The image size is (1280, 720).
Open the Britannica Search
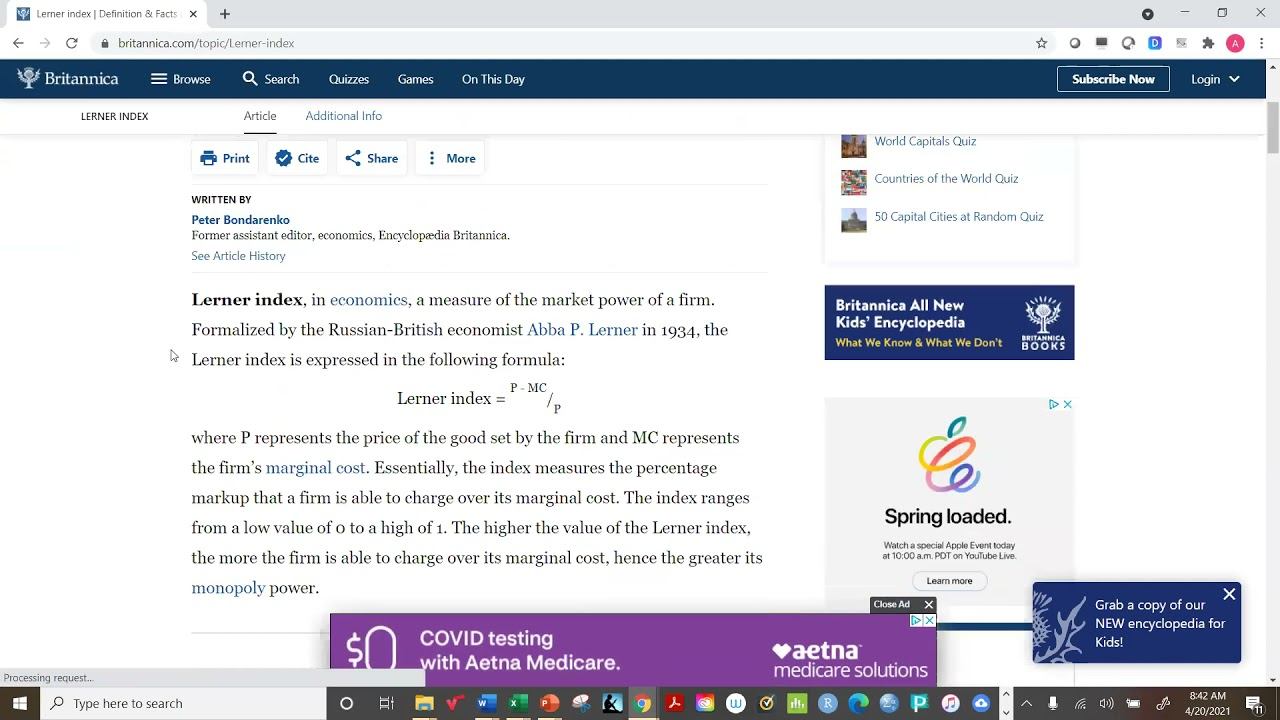pyautogui.click(x=270, y=79)
